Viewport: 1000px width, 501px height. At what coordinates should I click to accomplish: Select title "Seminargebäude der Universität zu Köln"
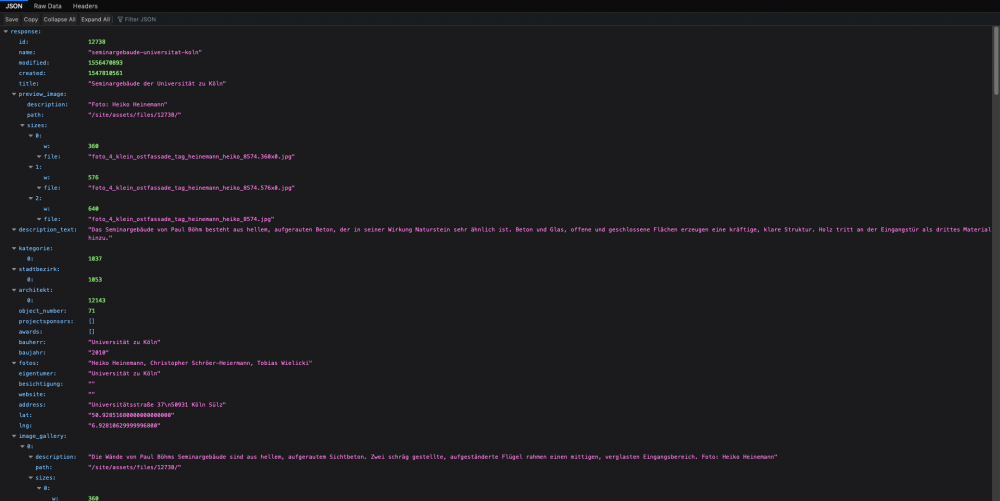157,84
